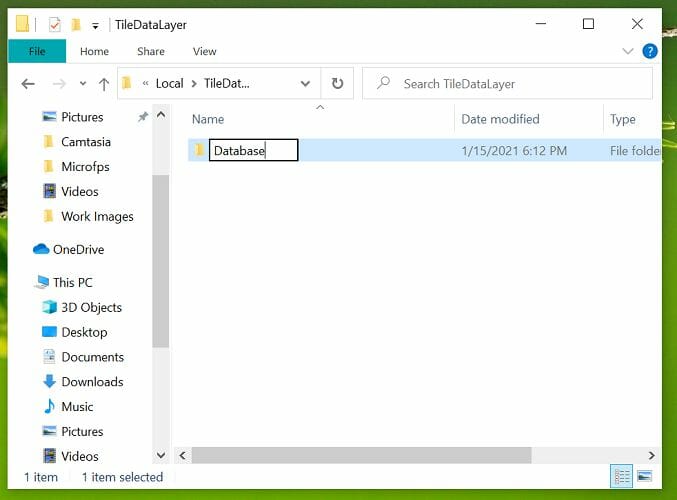Click the OneDrive cloud icon
The width and height of the screenshot is (677, 500).
point(41,249)
